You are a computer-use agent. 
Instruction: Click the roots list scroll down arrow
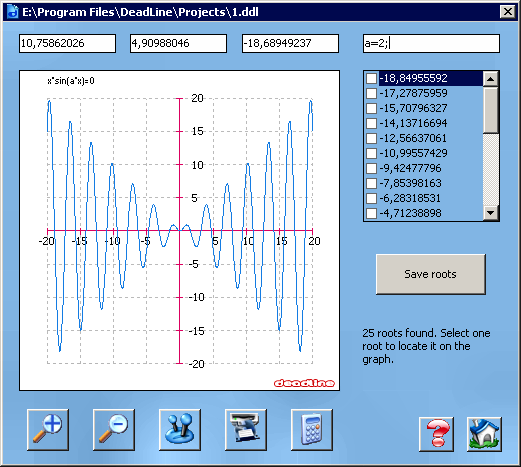coord(491,212)
